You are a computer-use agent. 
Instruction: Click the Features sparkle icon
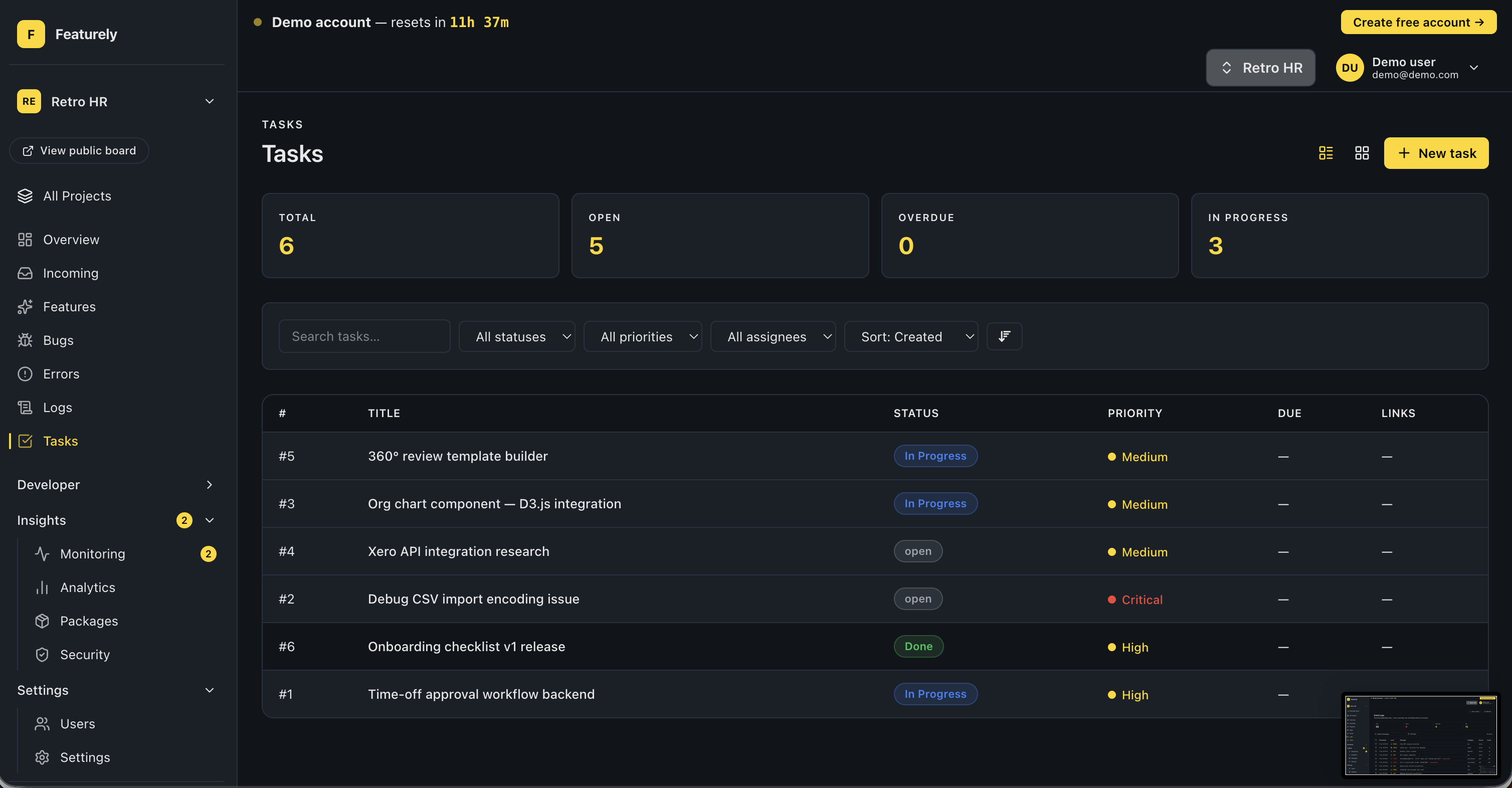[x=25, y=307]
